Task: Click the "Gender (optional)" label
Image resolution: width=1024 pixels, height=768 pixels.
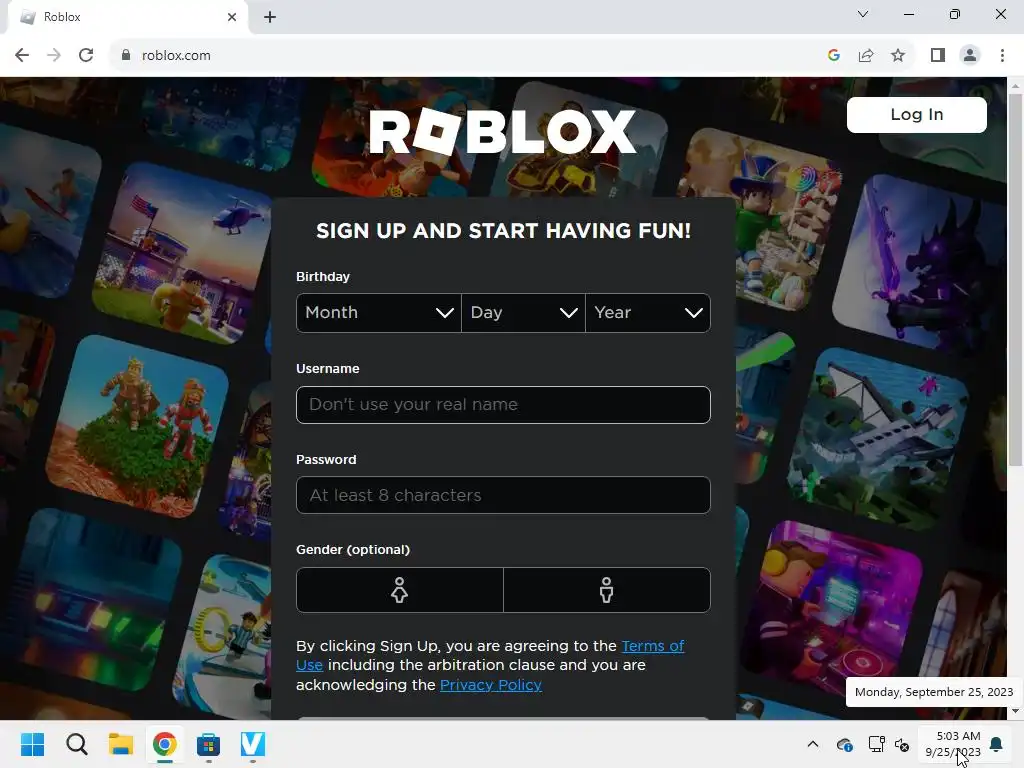Action: 353,550
